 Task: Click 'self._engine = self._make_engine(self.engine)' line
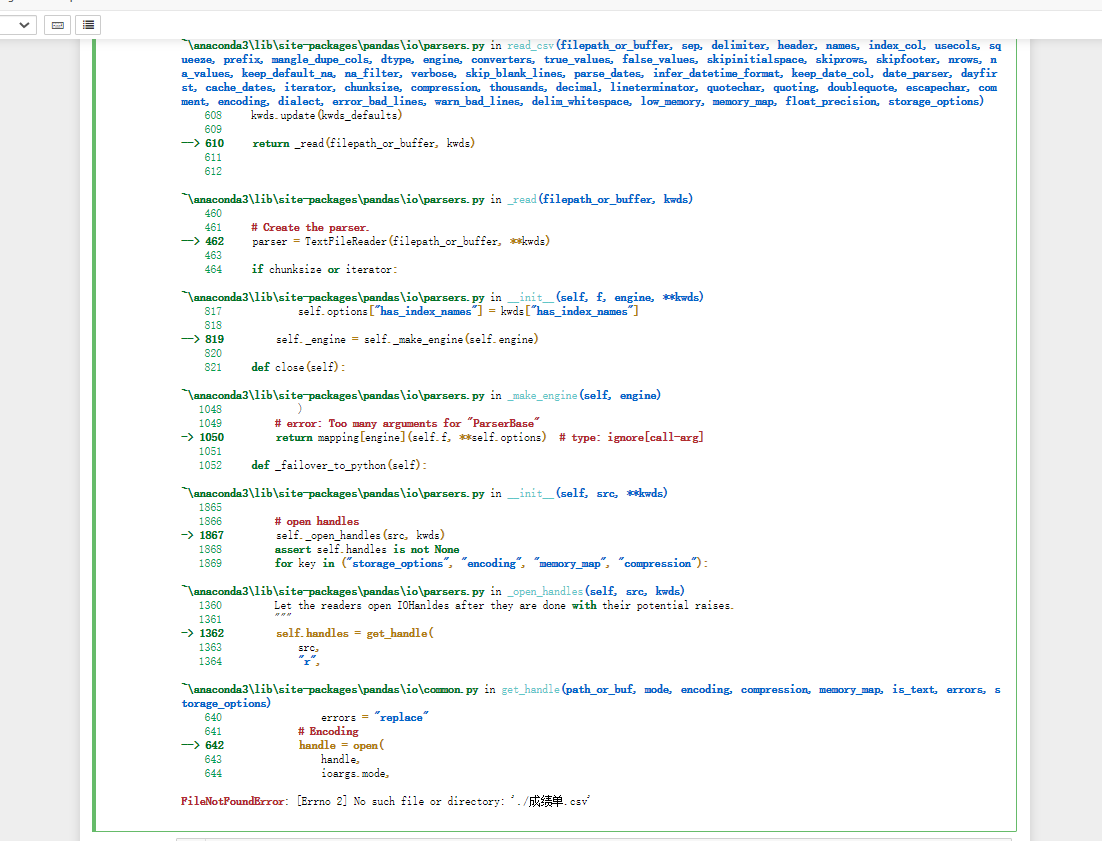pyautogui.click(x=407, y=339)
